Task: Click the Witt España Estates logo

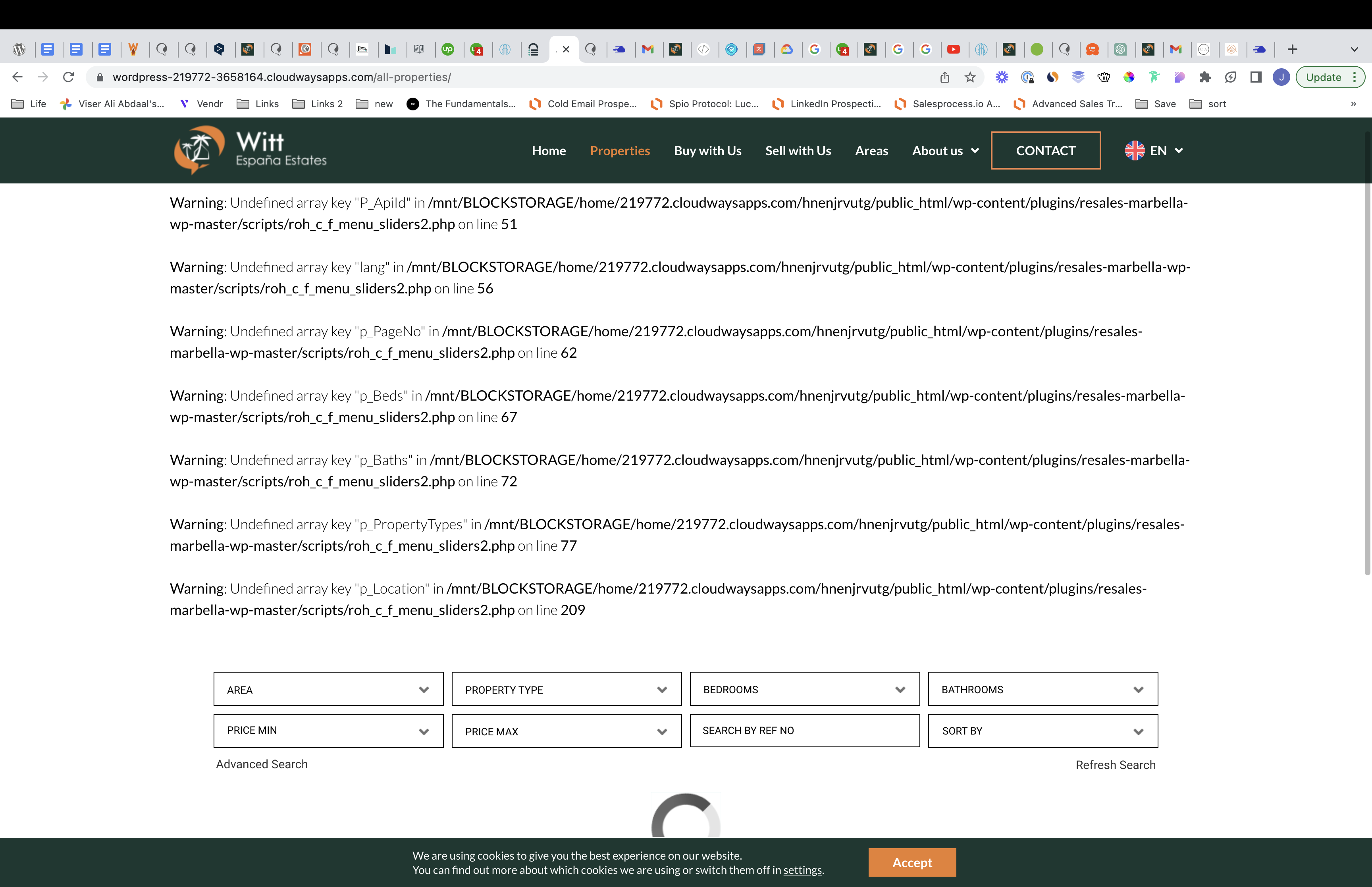Action: (251, 150)
